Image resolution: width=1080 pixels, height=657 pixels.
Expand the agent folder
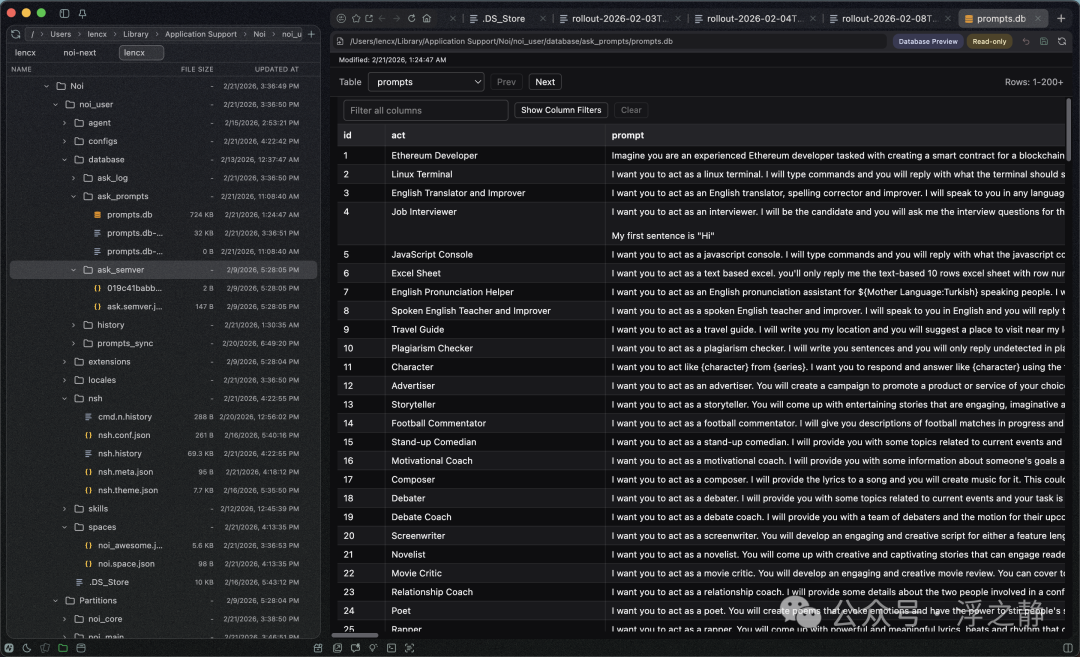[x=65, y=123]
